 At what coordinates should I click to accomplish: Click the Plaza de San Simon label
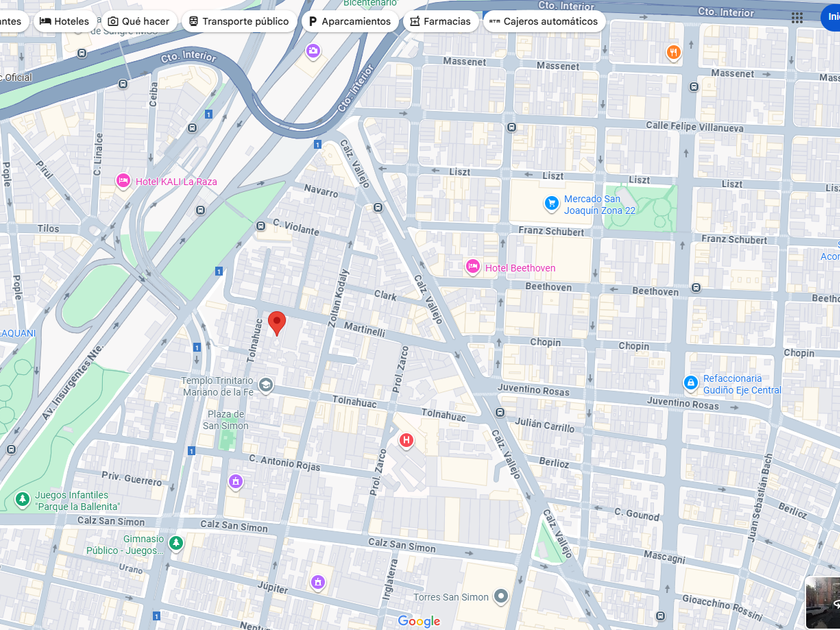pyautogui.click(x=225, y=420)
